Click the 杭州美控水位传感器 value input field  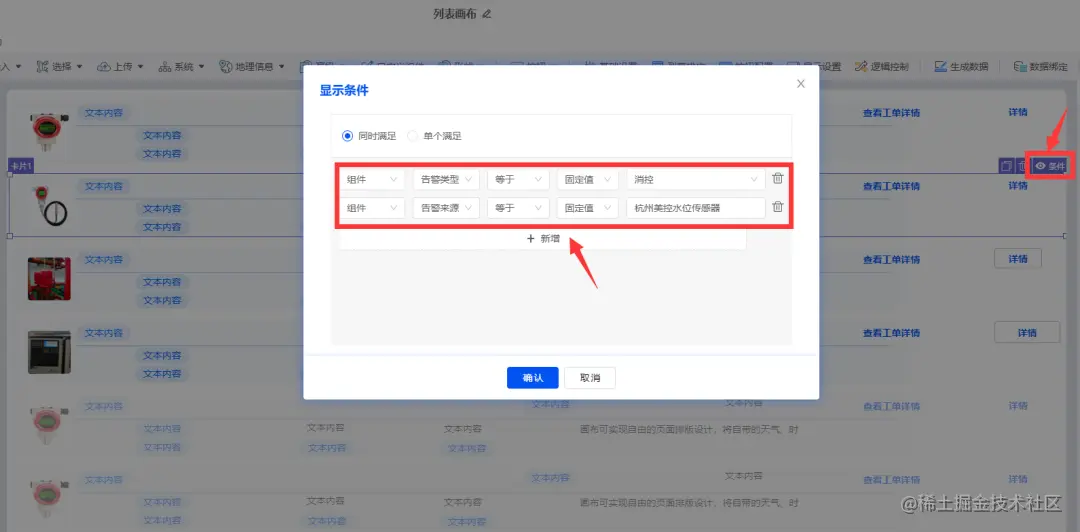tap(696, 207)
